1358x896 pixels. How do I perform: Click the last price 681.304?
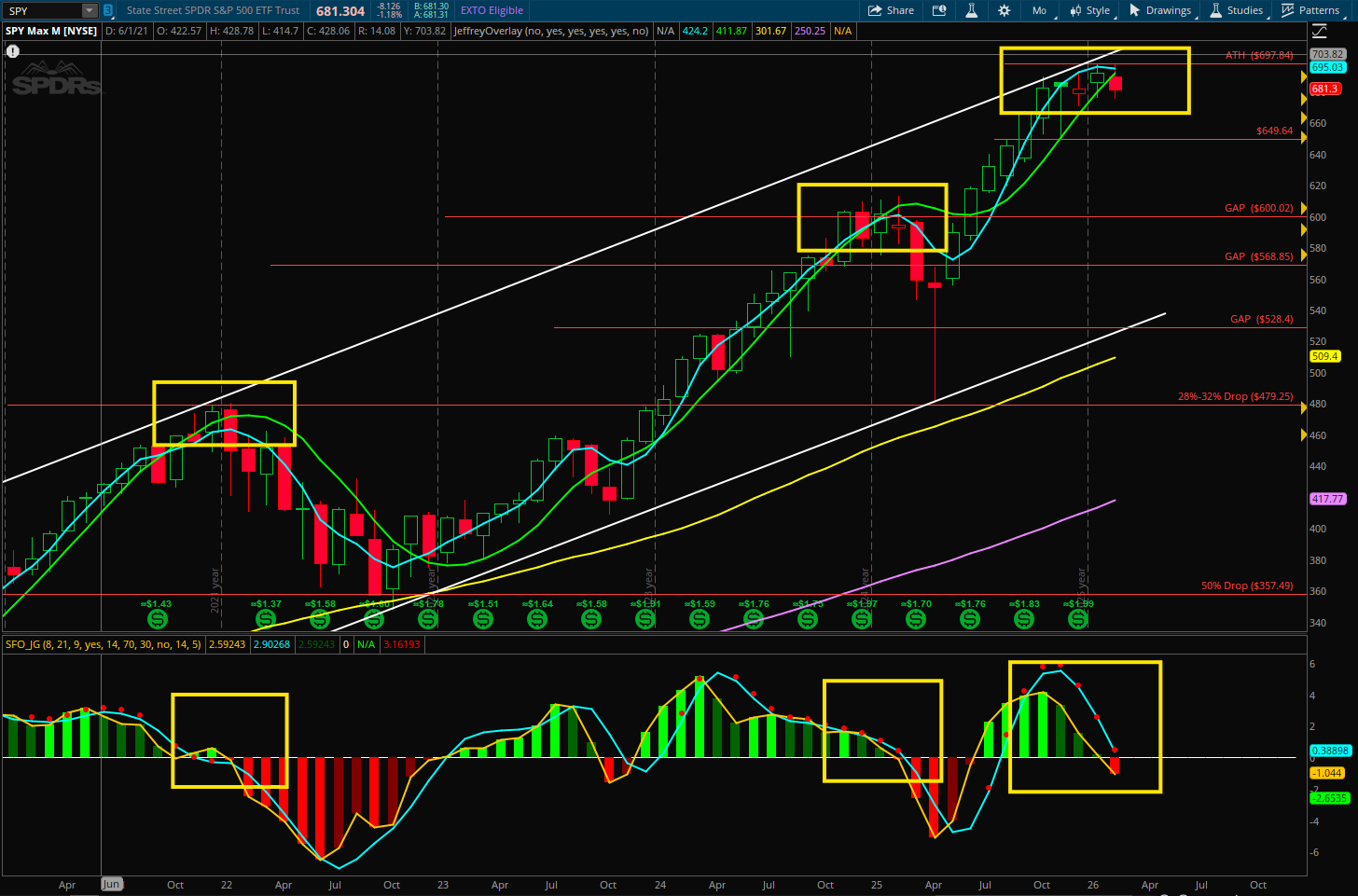[x=340, y=11]
